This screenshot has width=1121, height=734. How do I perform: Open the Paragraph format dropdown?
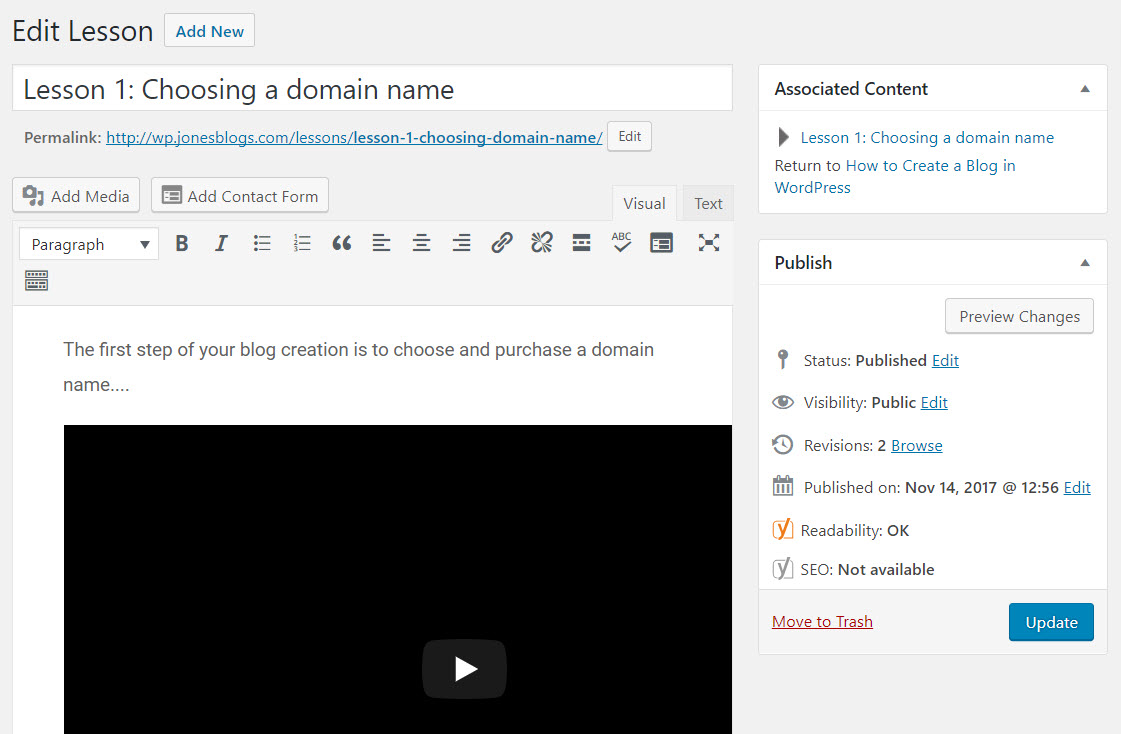click(89, 244)
